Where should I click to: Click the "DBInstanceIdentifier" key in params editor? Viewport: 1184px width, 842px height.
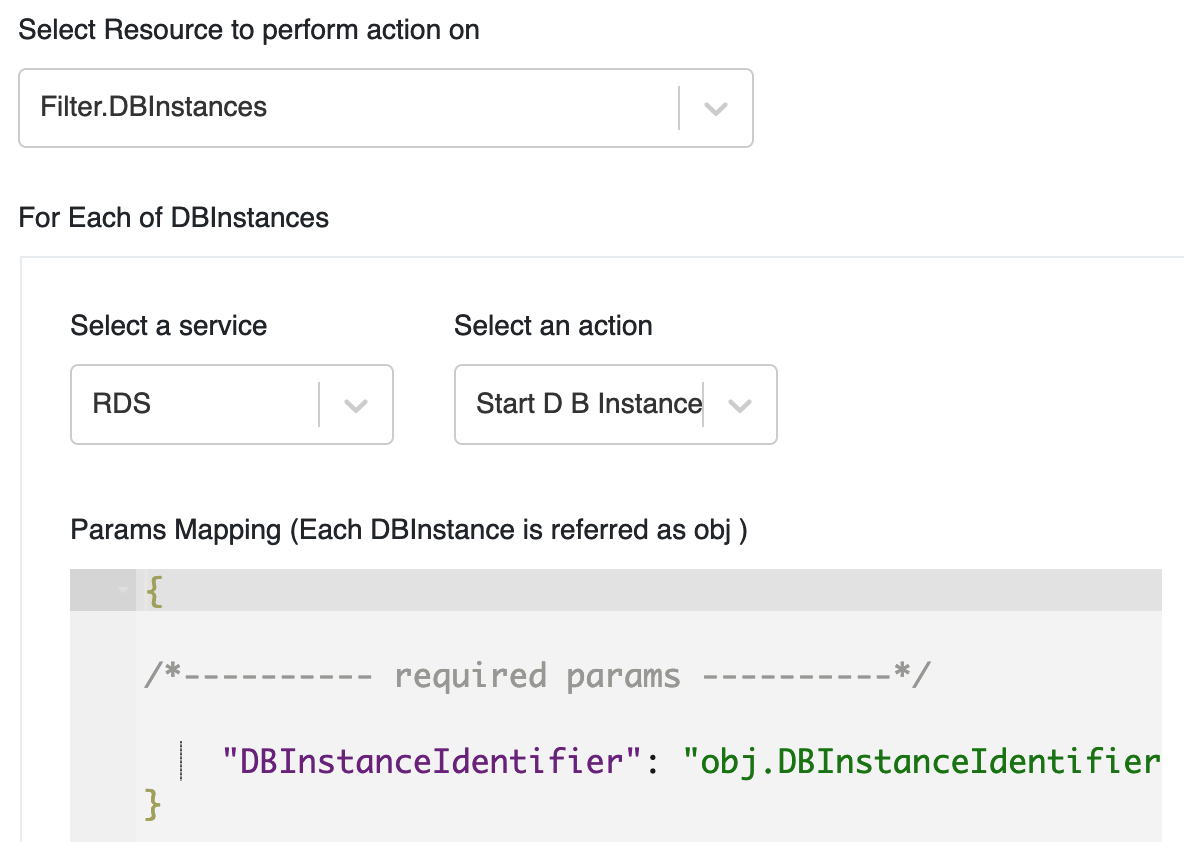point(431,761)
